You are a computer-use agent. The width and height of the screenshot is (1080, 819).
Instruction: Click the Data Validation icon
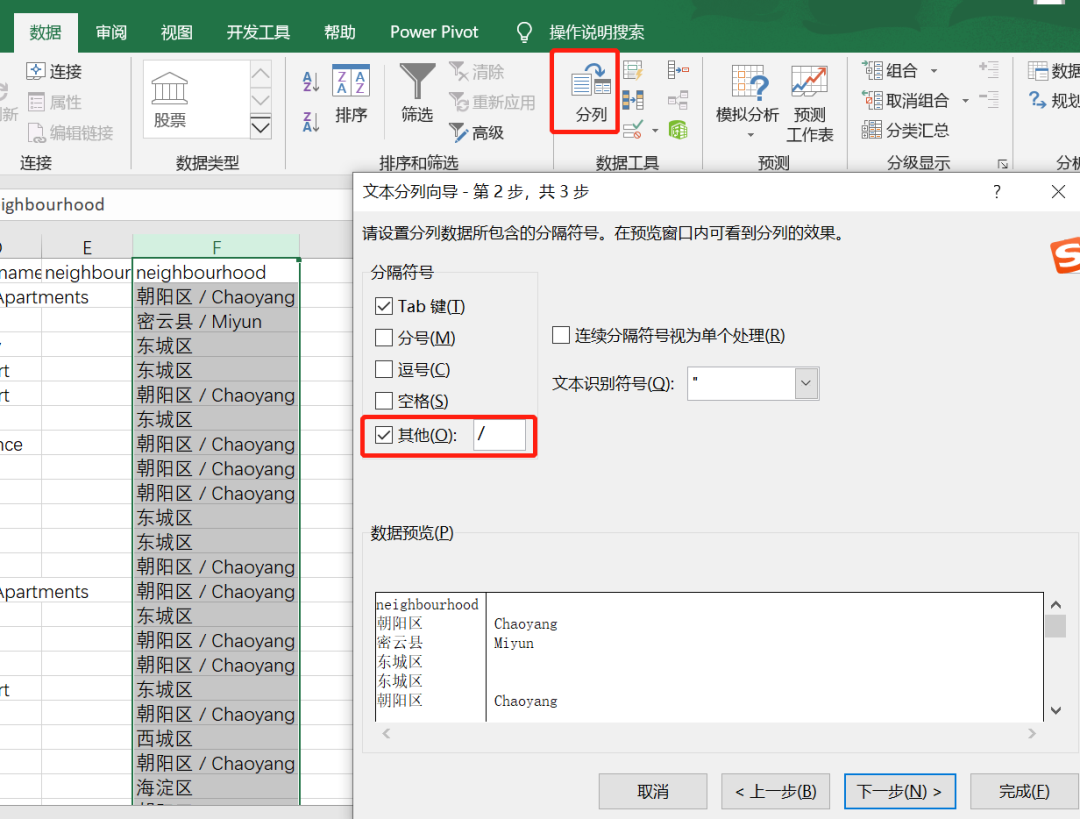632,129
